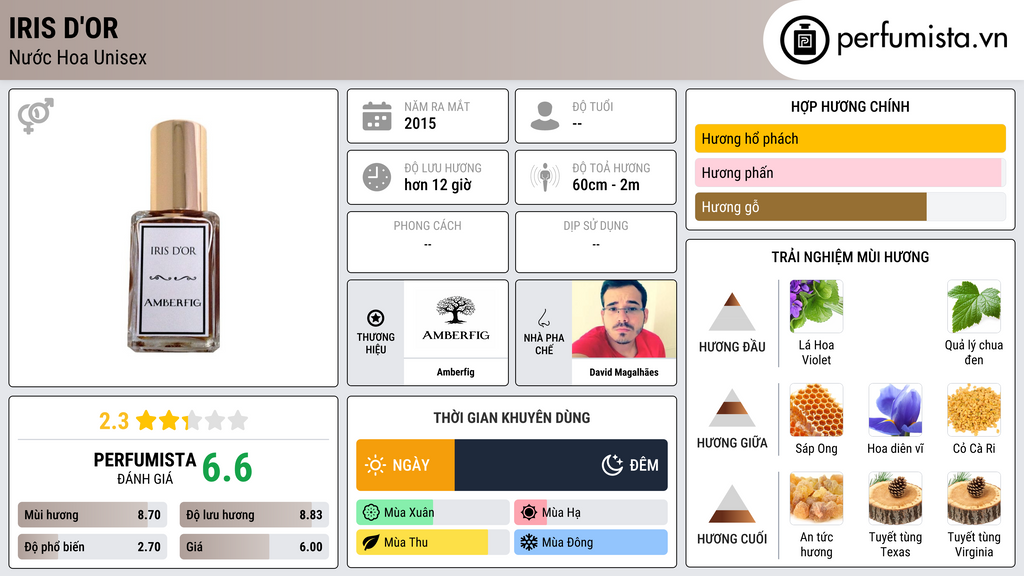Screen dimensions: 1024x576
Task: Click the leaf icon for Mùa Thu
Action: click(371, 542)
